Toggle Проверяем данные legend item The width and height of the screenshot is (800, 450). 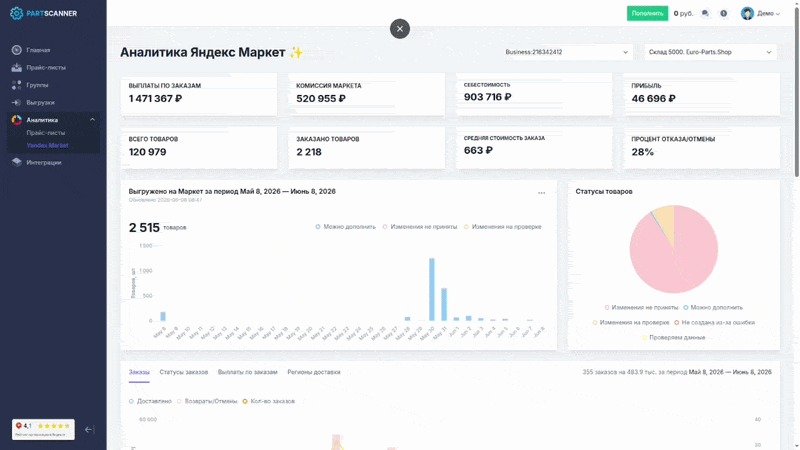coord(673,337)
